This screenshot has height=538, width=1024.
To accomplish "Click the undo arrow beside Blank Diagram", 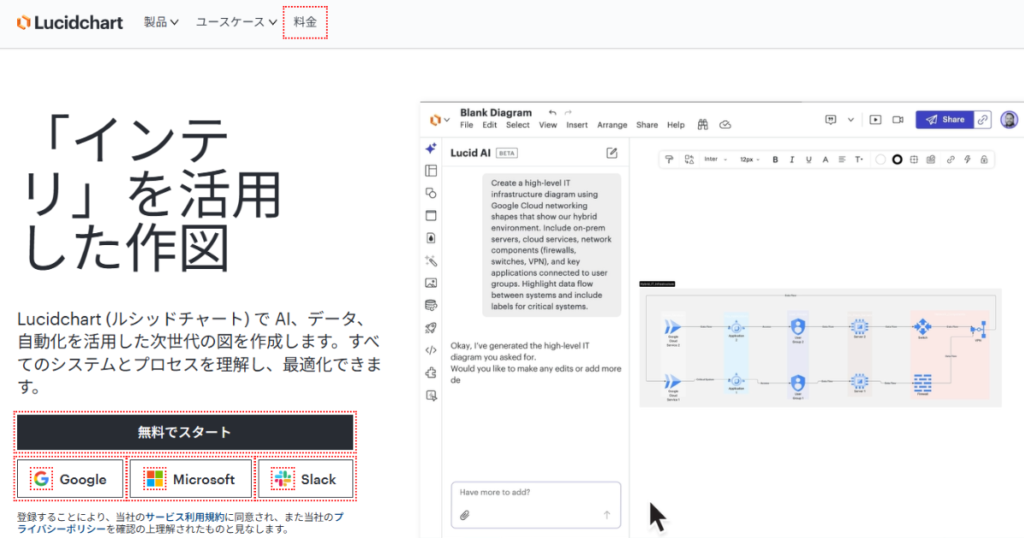I will click(x=552, y=112).
